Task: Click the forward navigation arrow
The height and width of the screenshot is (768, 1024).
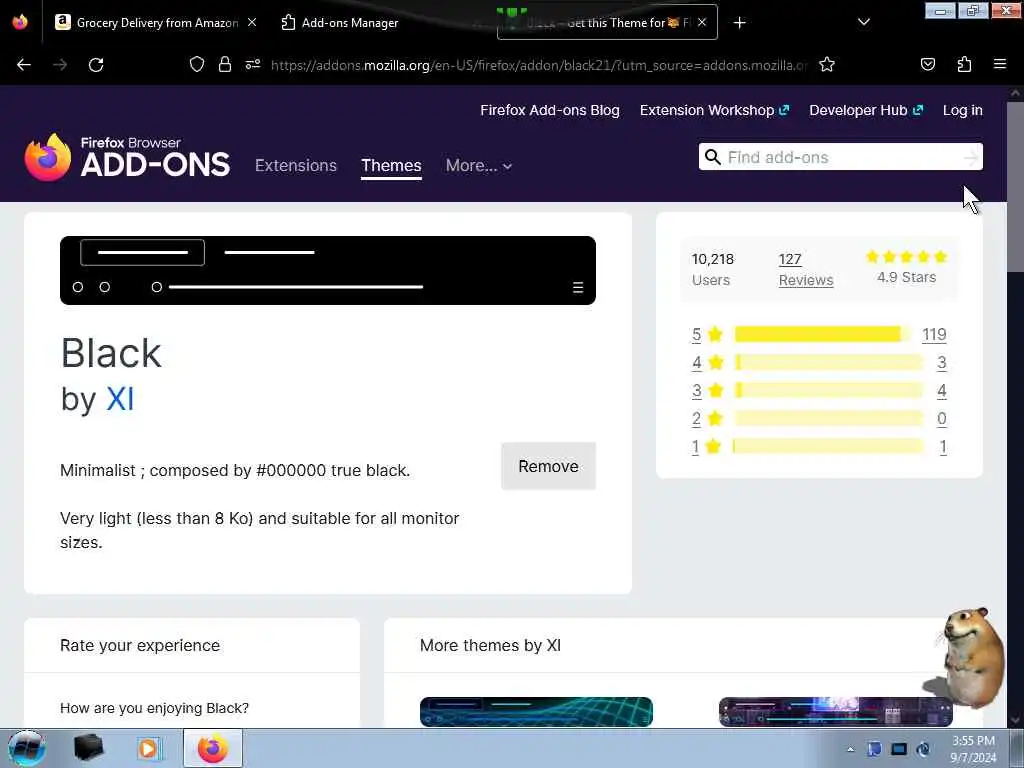Action: pyautogui.click(x=60, y=65)
